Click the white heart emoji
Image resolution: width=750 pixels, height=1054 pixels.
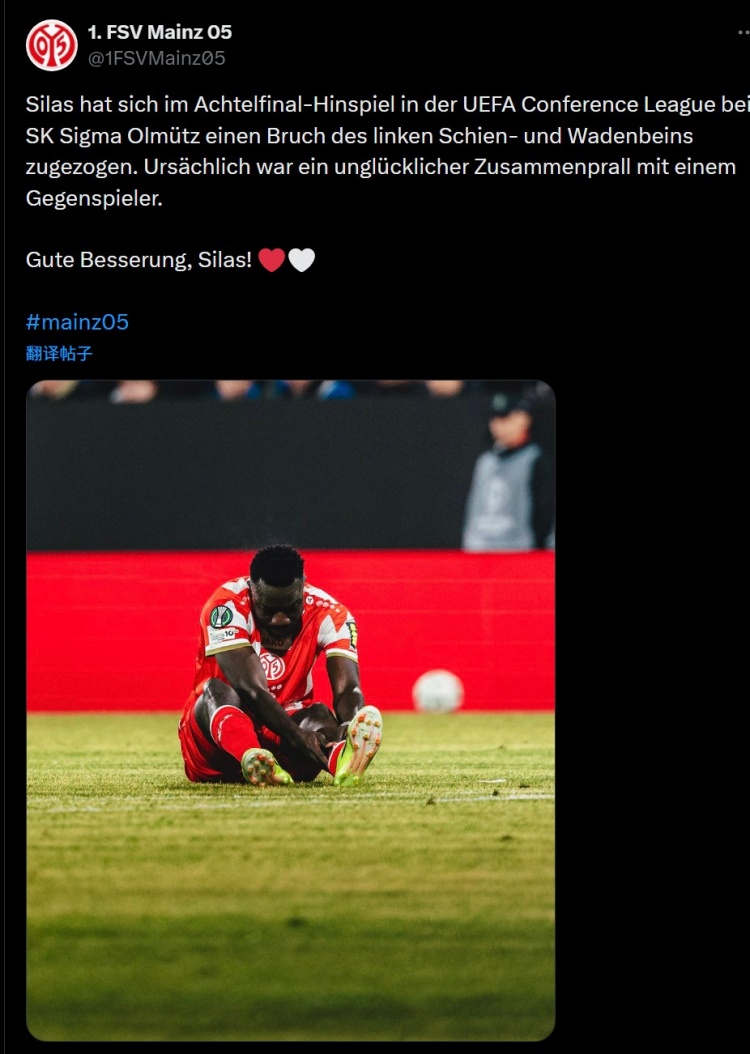pyautogui.click(x=302, y=259)
